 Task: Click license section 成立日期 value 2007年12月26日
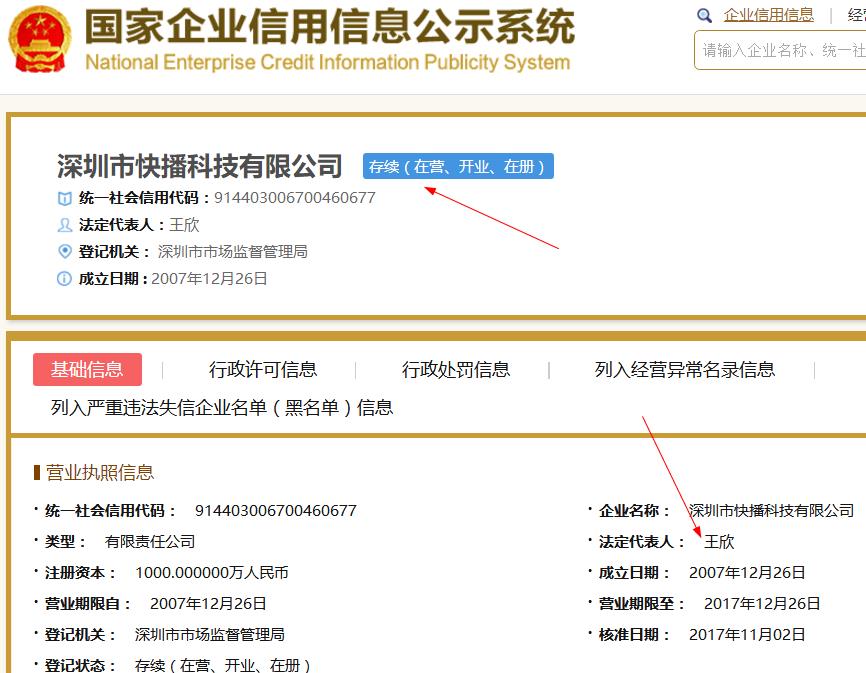(x=747, y=573)
